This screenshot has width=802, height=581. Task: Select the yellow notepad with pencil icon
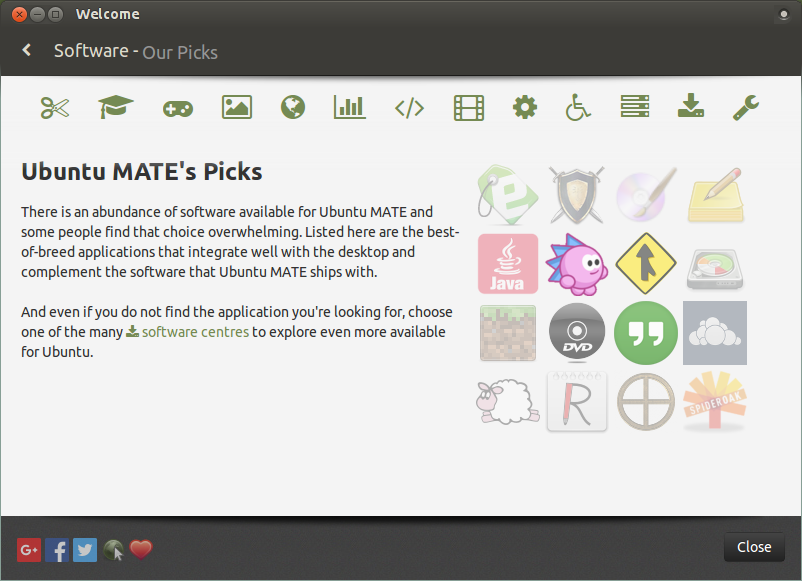point(715,195)
